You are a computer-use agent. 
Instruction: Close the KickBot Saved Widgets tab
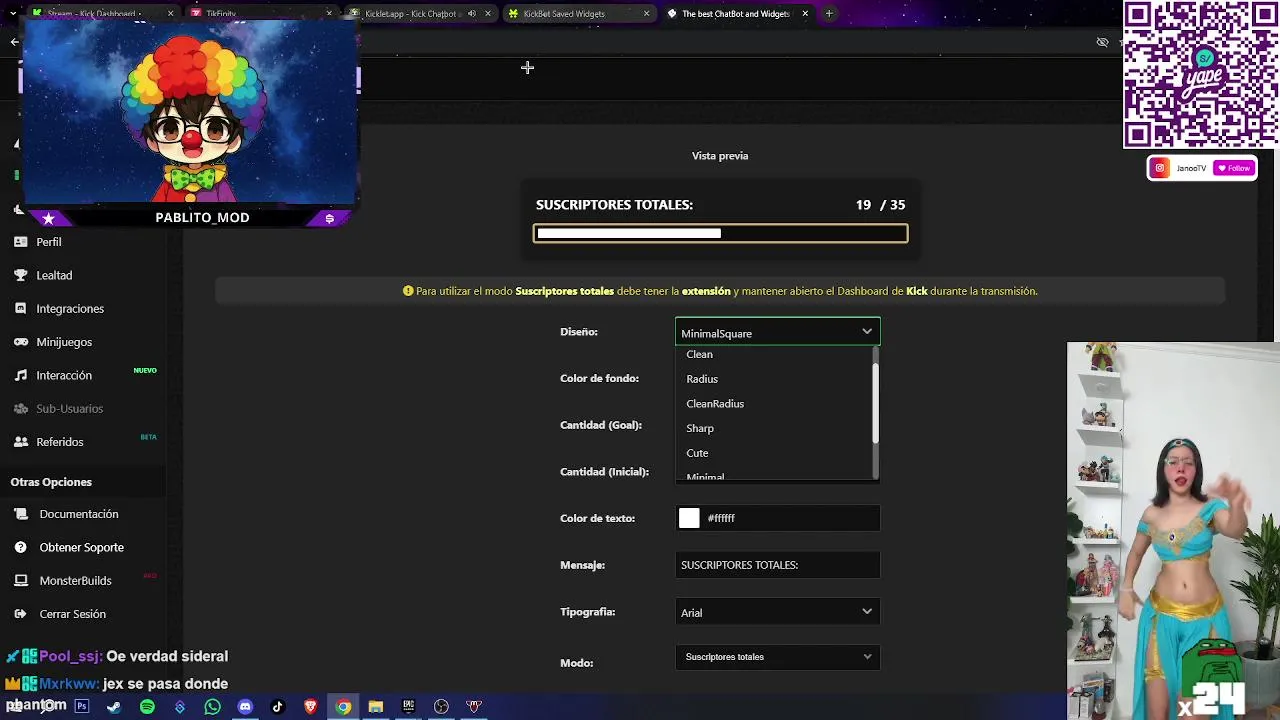tap(646, 14)
